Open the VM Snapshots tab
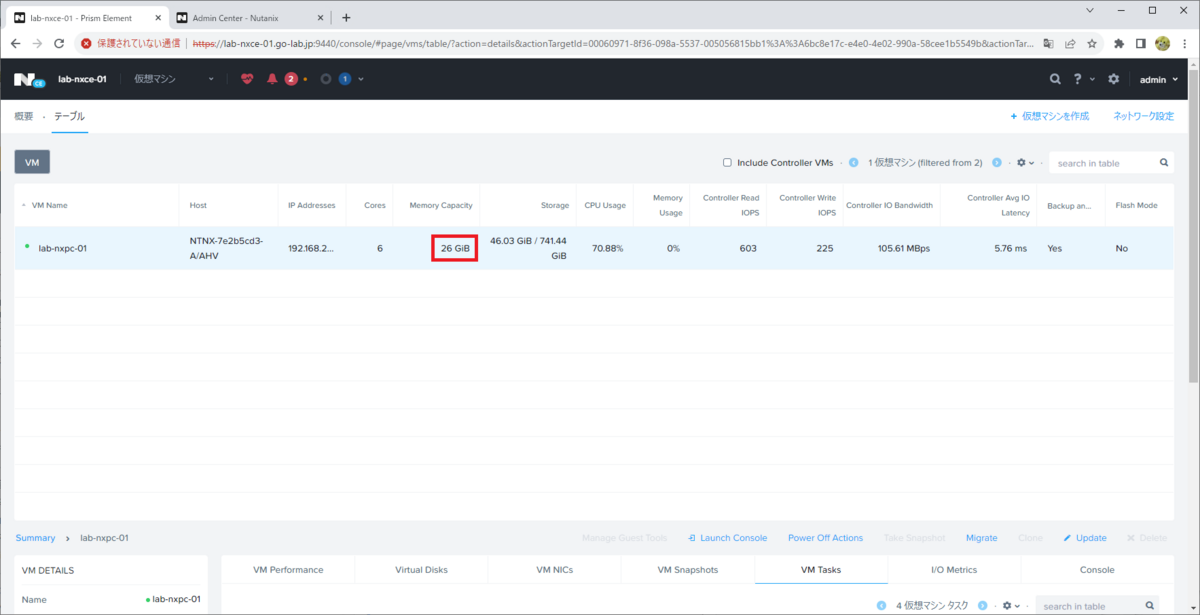The height and width of the screenshot is (615, 1200). click(688, 569)
